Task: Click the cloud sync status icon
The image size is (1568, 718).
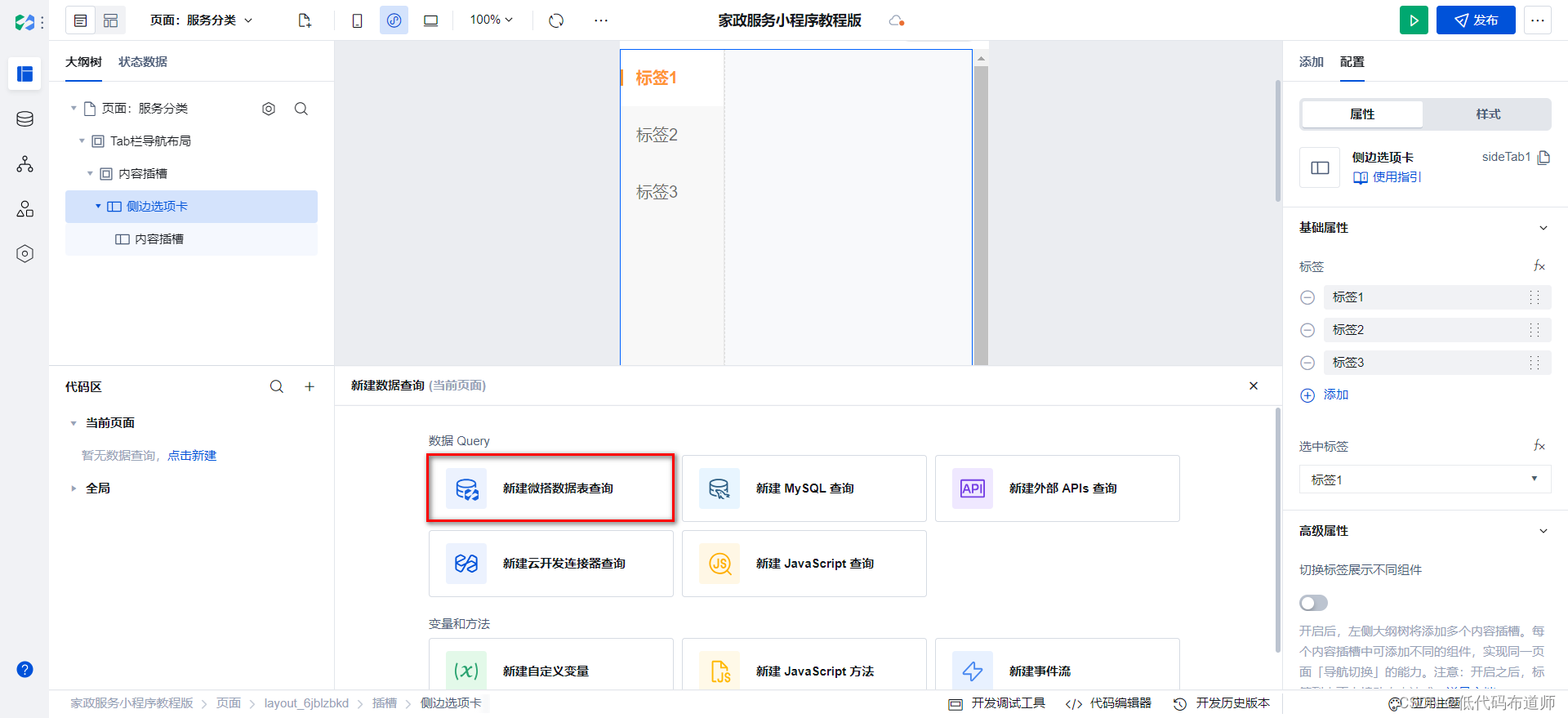Action: [x=896, y=20]
